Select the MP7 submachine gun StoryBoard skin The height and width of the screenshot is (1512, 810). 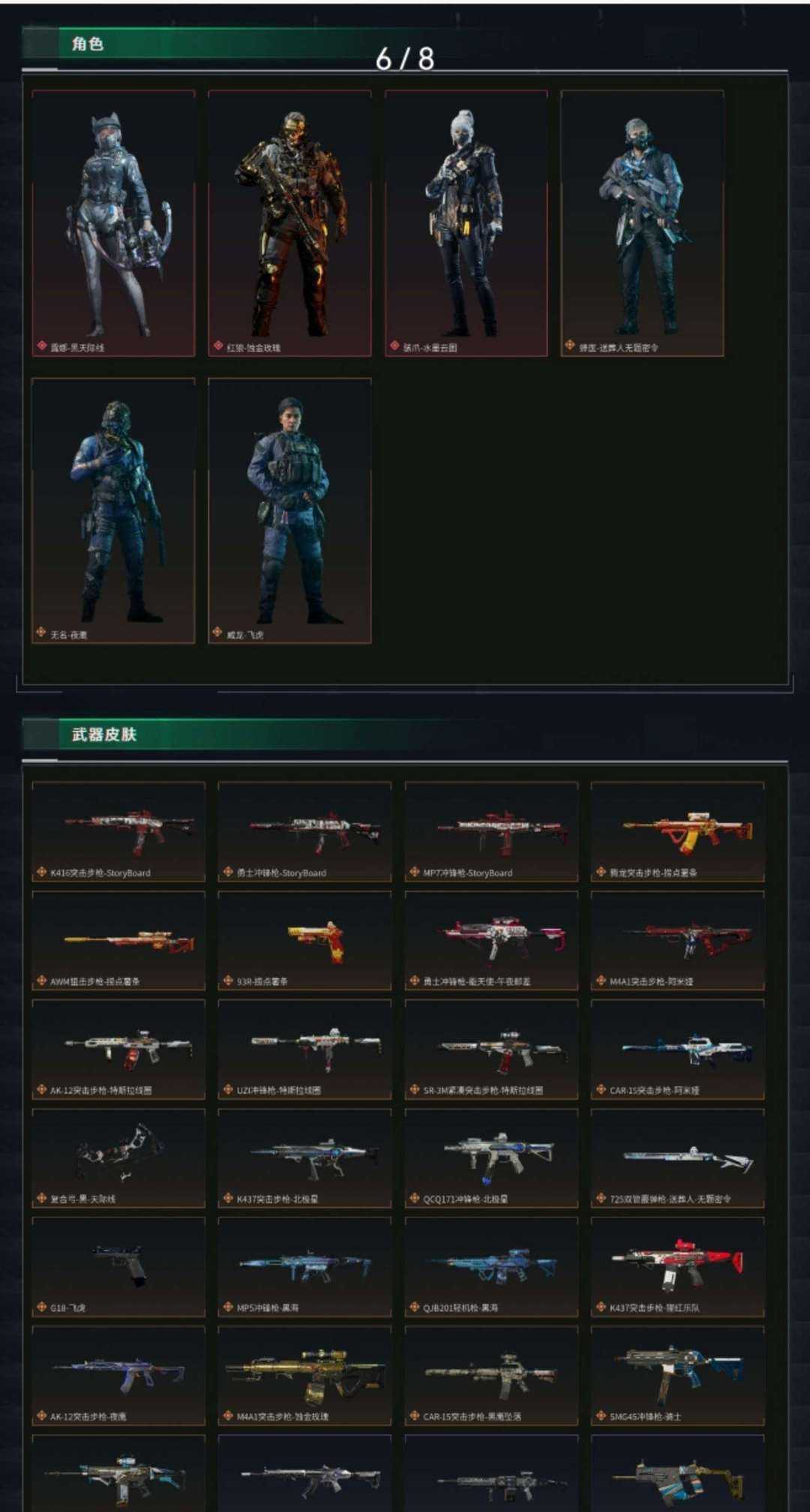(x=491, y=831)
